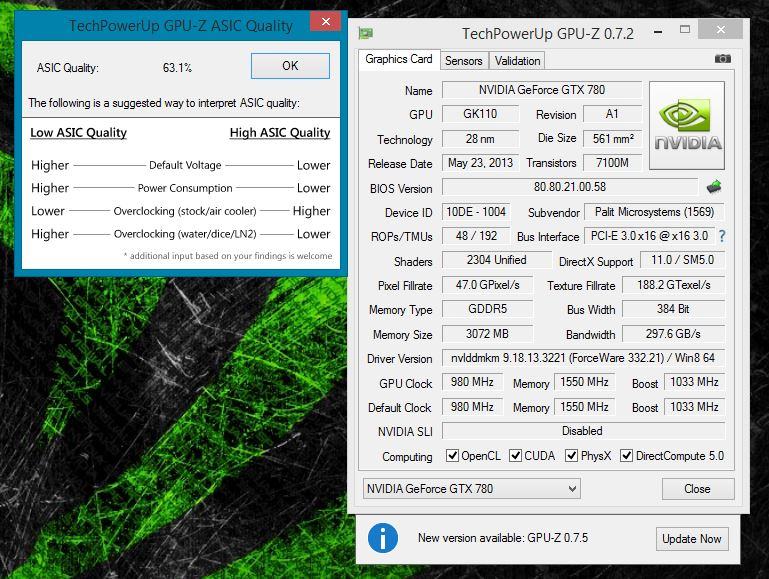Screen dimensions: 769x579
Task: Click Overclocking (water/dice/LN2) label
Action: click(185, 234)
